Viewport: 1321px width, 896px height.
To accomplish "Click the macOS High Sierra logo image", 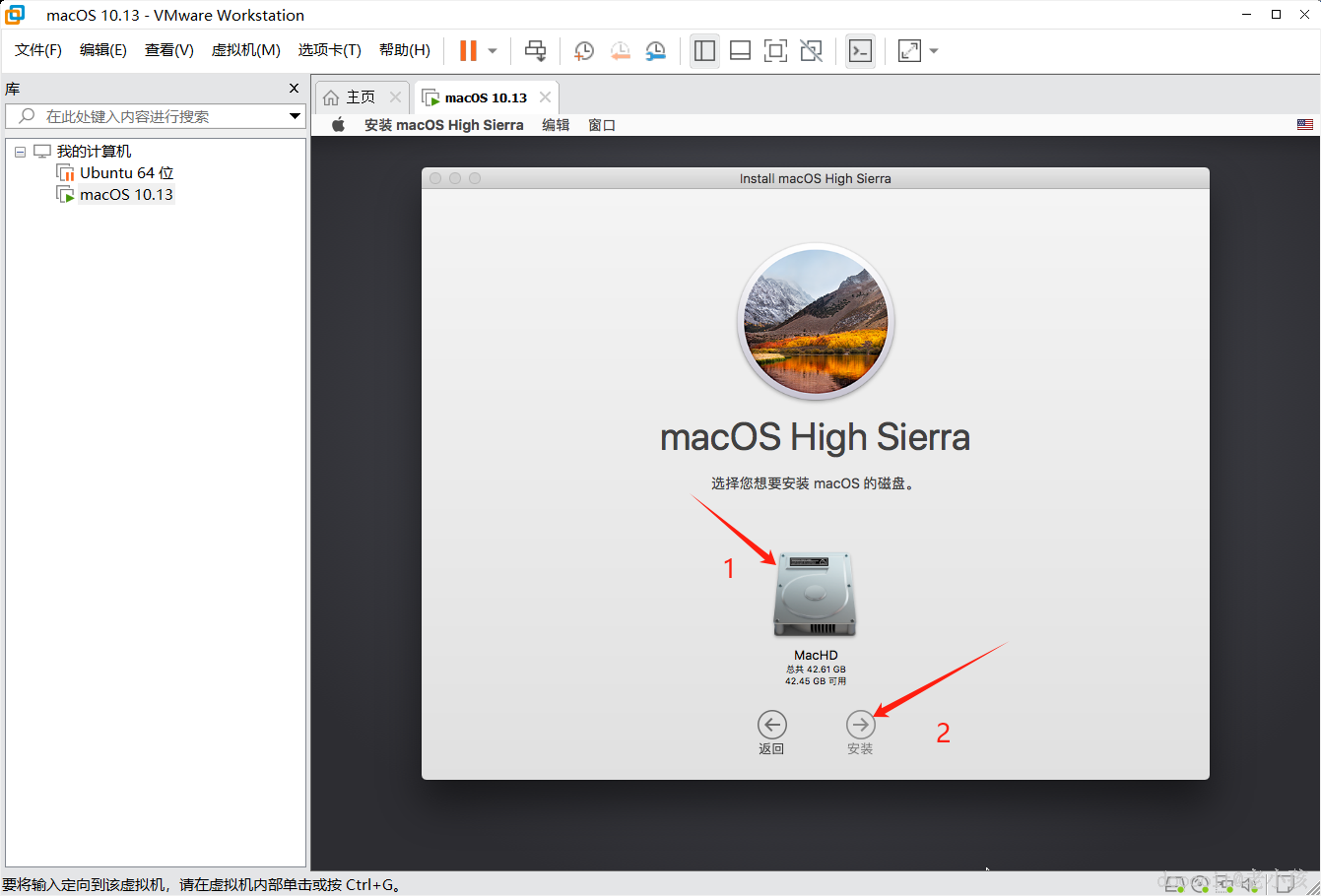I will click(816, 321).
